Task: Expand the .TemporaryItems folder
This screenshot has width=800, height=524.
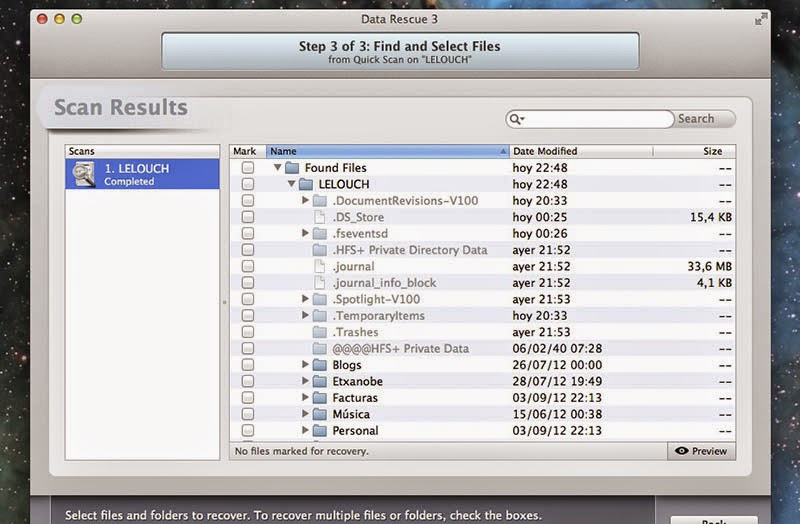Action: [305, 315]
